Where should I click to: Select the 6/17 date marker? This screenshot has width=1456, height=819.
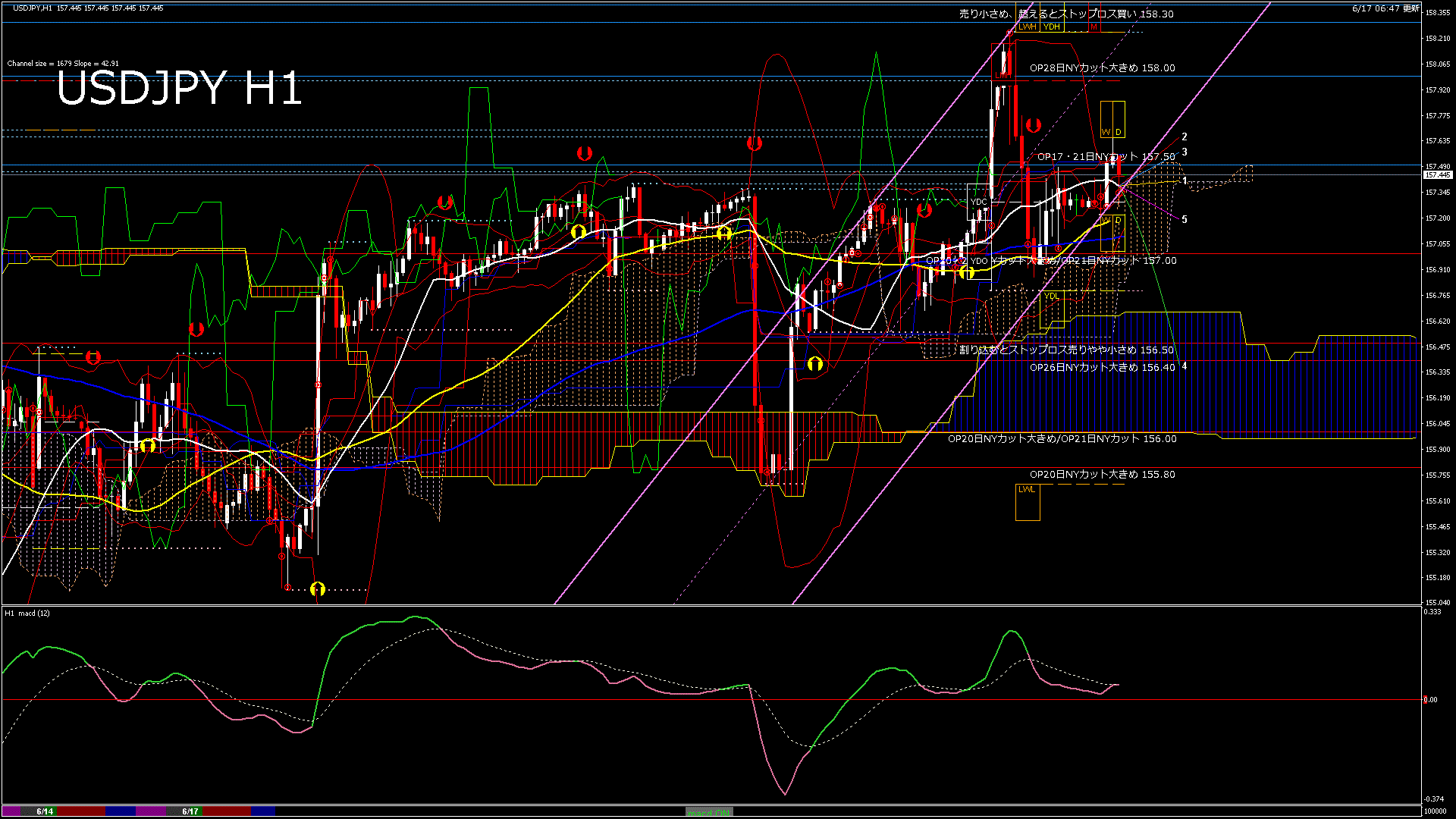pos(190,811)
